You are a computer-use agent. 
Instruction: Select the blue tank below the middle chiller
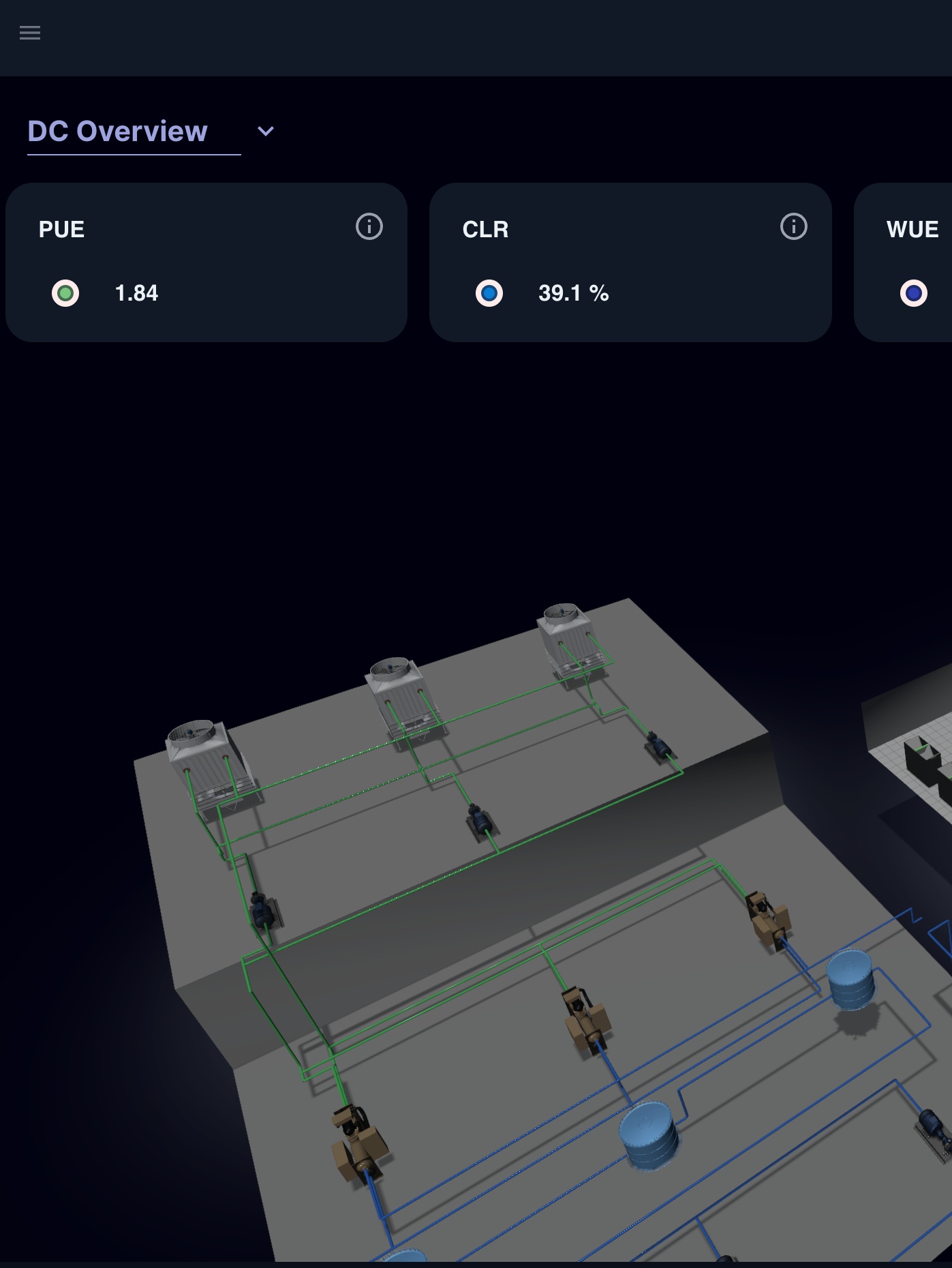pyautogui.click(x=649, y=1136)
